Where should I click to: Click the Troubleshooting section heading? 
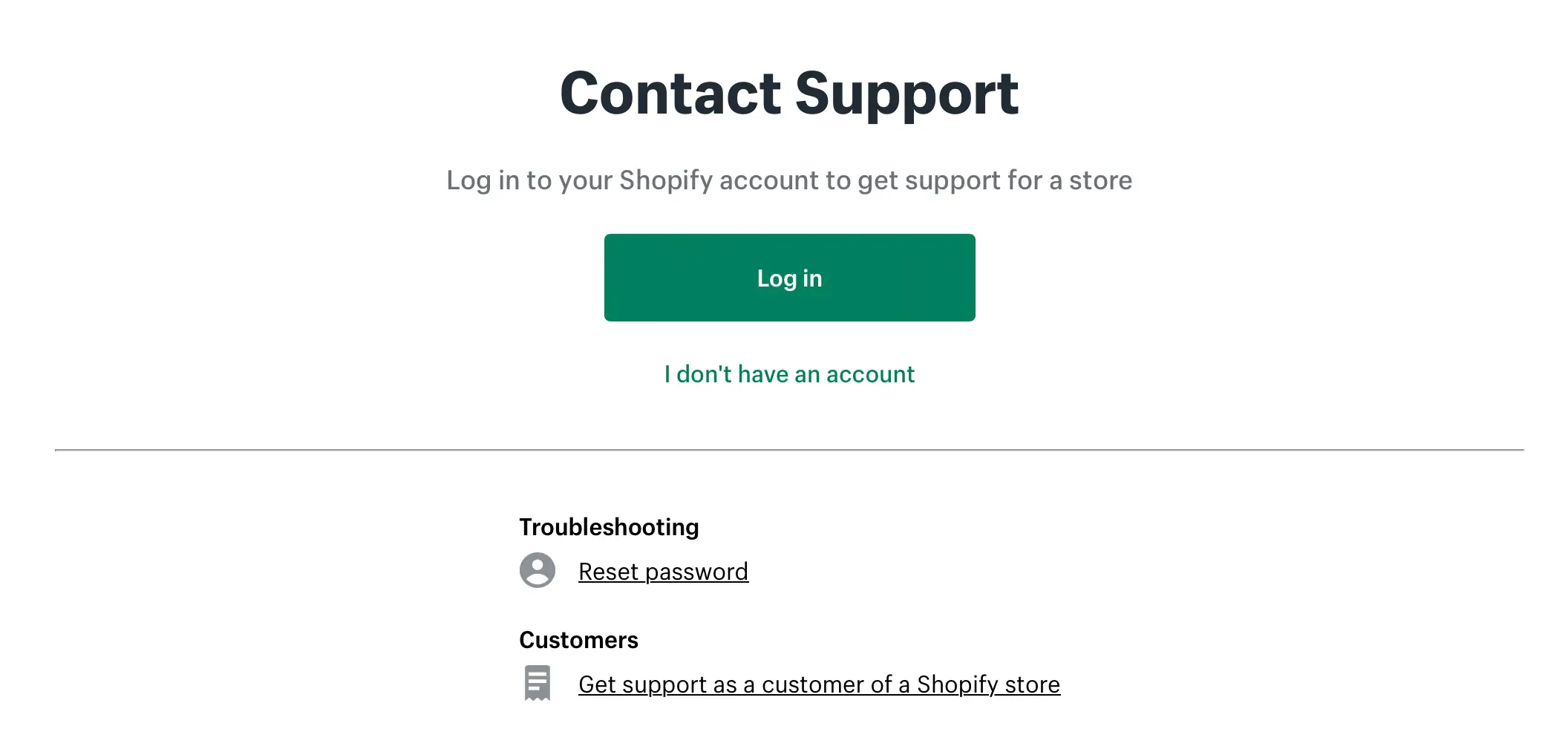609,527
